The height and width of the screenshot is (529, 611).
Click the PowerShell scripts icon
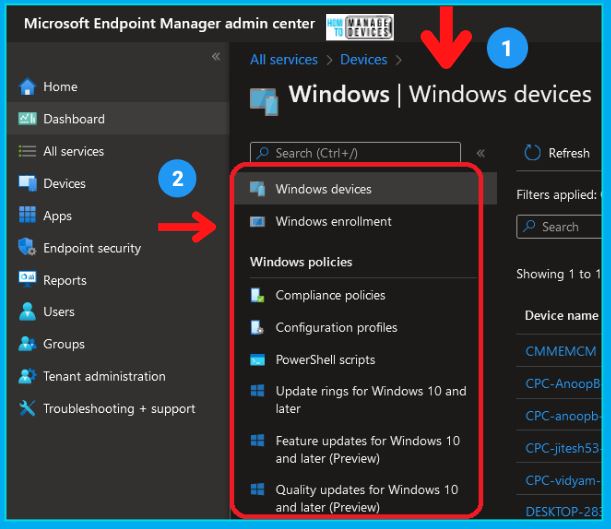258,360
